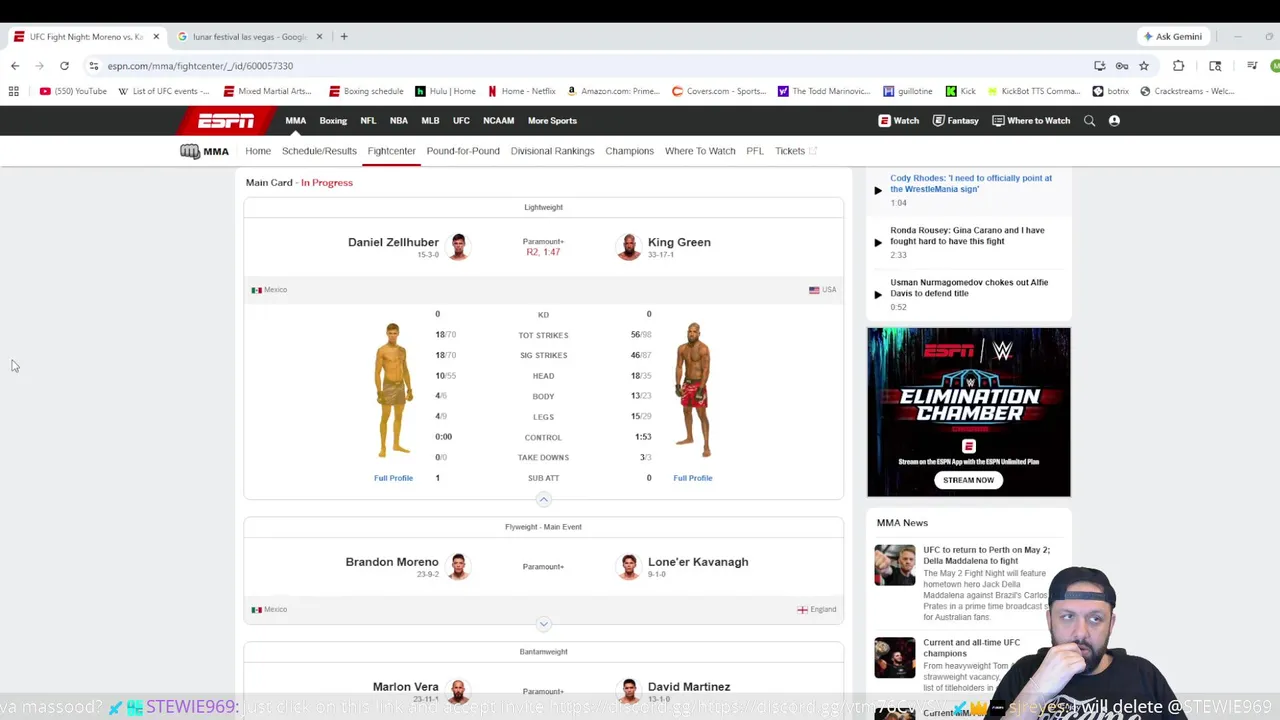Click the ESPN logo
Screen dimensions: 1280x720
click(225, 121)
